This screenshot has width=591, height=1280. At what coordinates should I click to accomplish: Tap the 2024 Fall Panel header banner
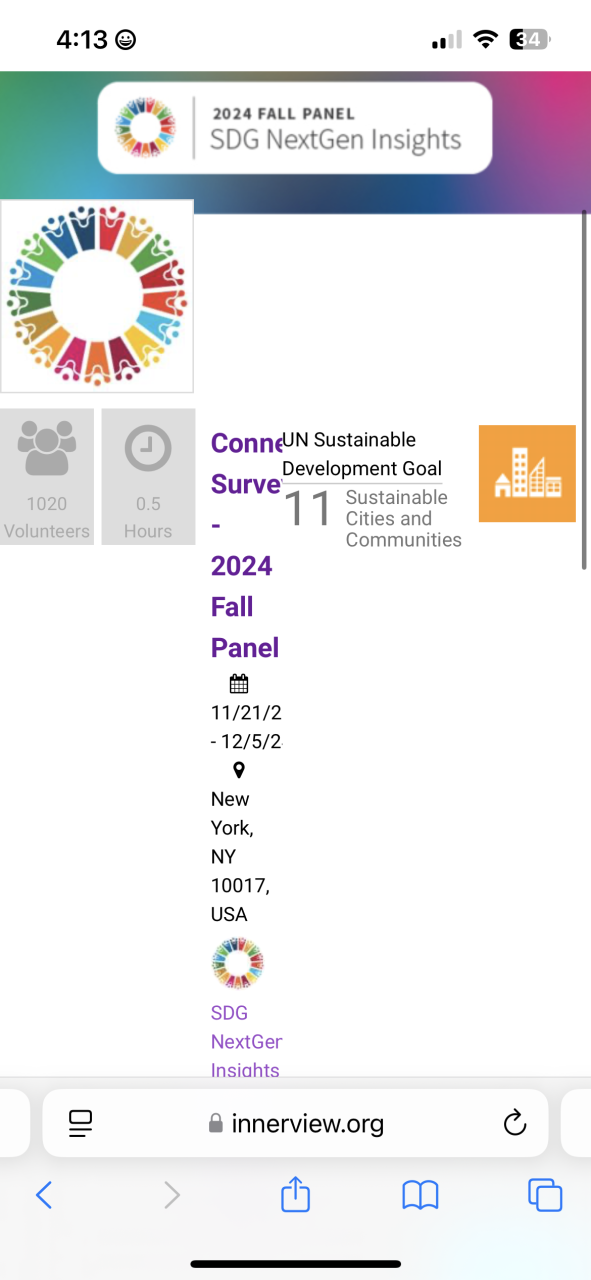295,128
